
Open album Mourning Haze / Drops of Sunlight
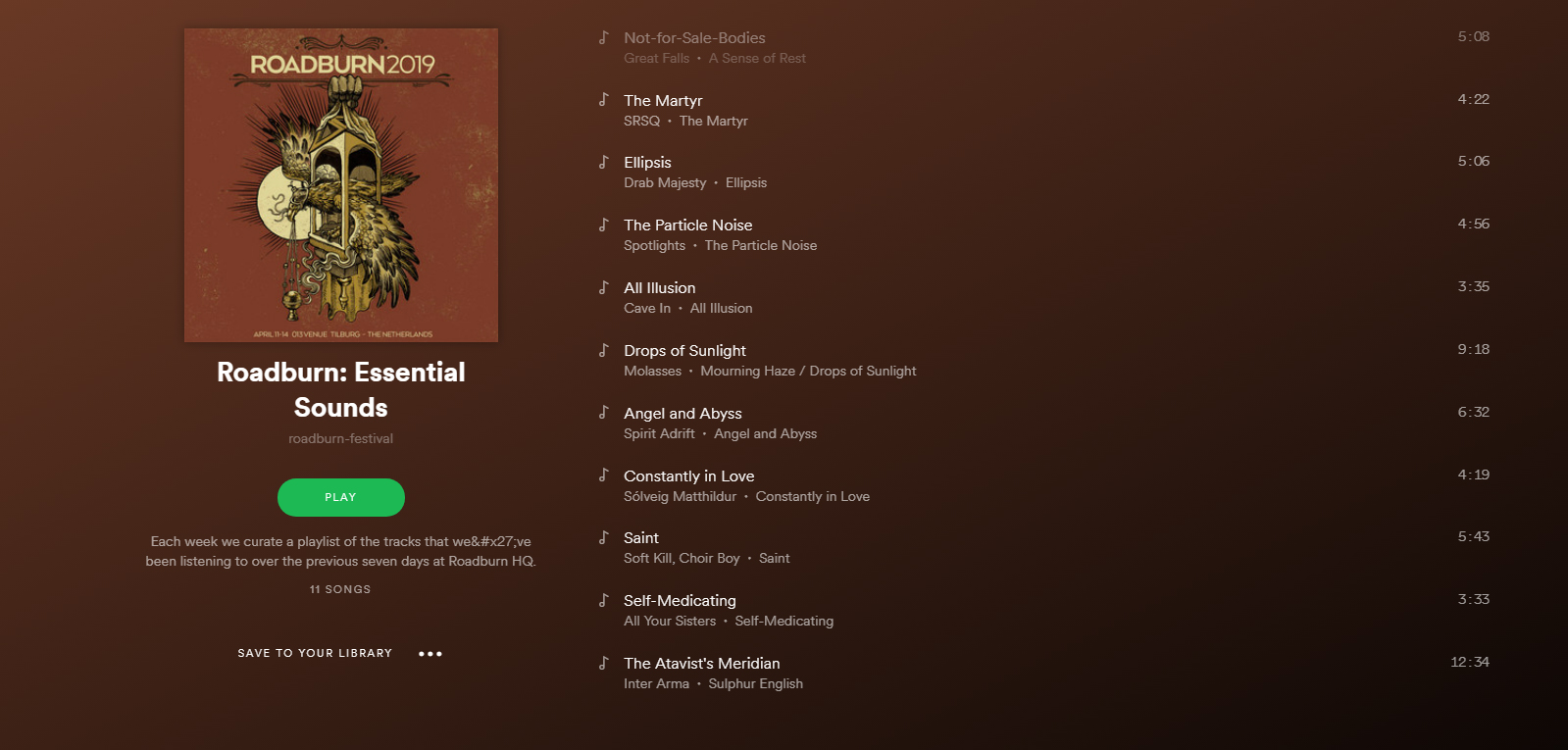[809, 372]
